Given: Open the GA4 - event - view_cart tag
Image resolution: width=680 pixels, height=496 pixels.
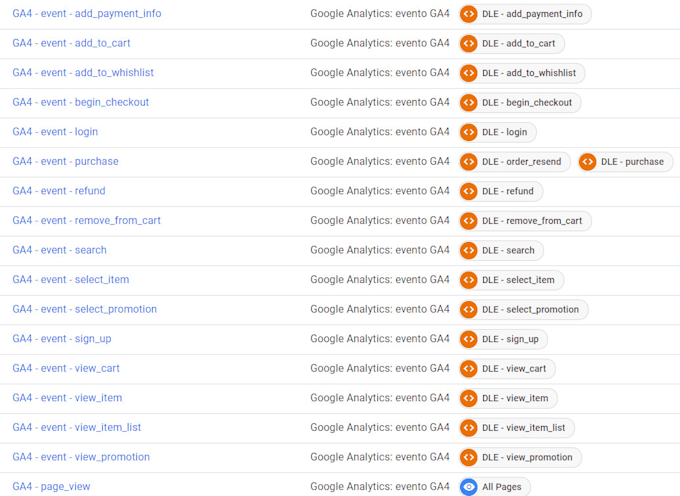Looking at the screenshot, I should tap(66, 368).
